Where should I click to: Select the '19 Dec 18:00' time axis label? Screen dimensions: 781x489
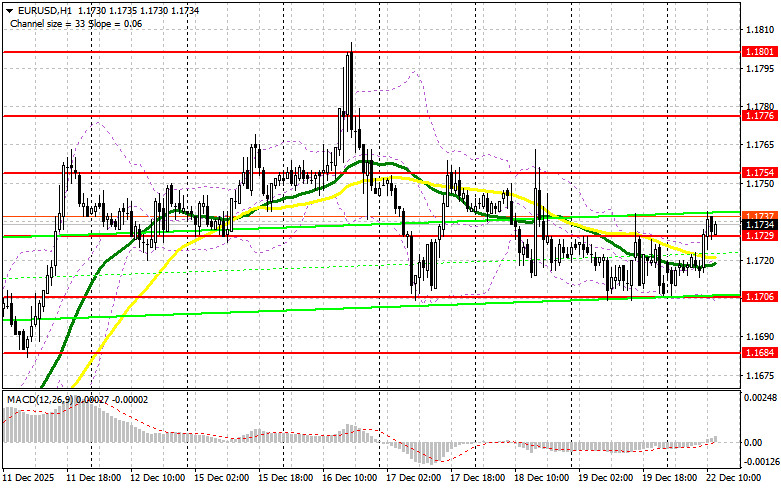point(669,478)
